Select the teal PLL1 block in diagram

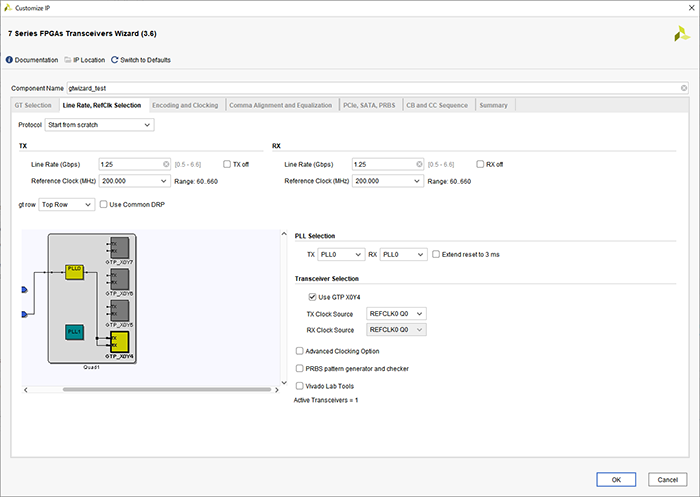[x=75, y=332]
